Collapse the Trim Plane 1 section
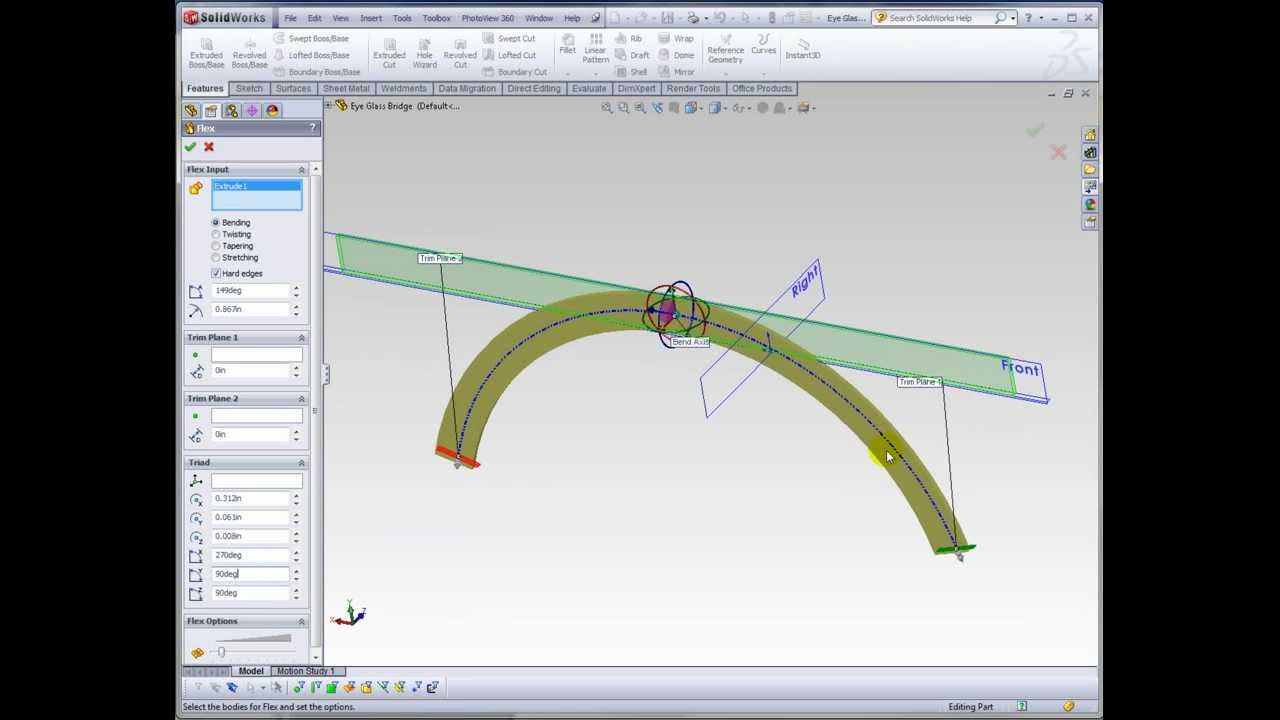1280x720 pixels. pyautogui.click(x=301, y=338)
